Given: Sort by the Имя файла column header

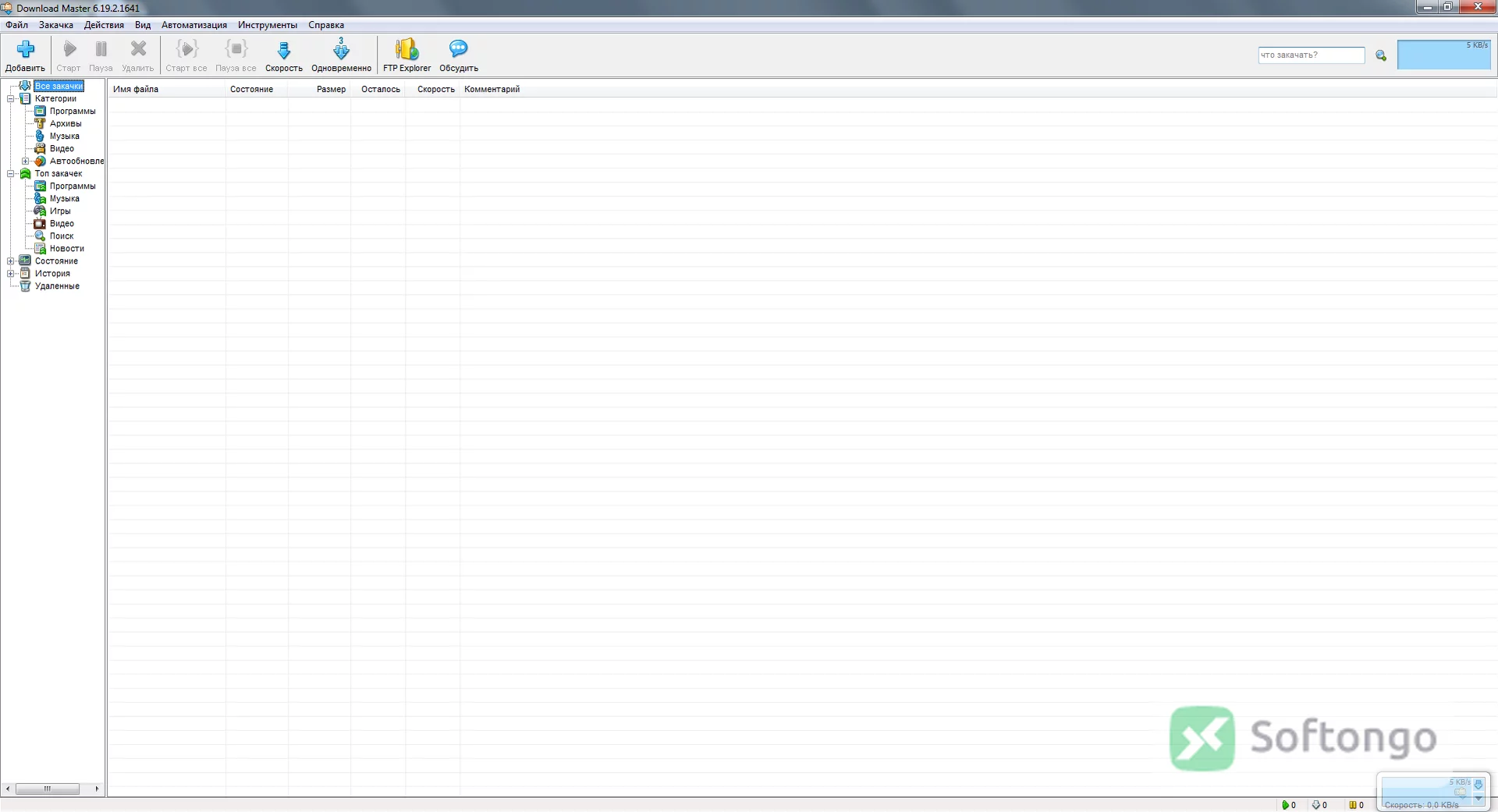Looking at the screenshot, I should pyautogui.click(x=166, y=89).
